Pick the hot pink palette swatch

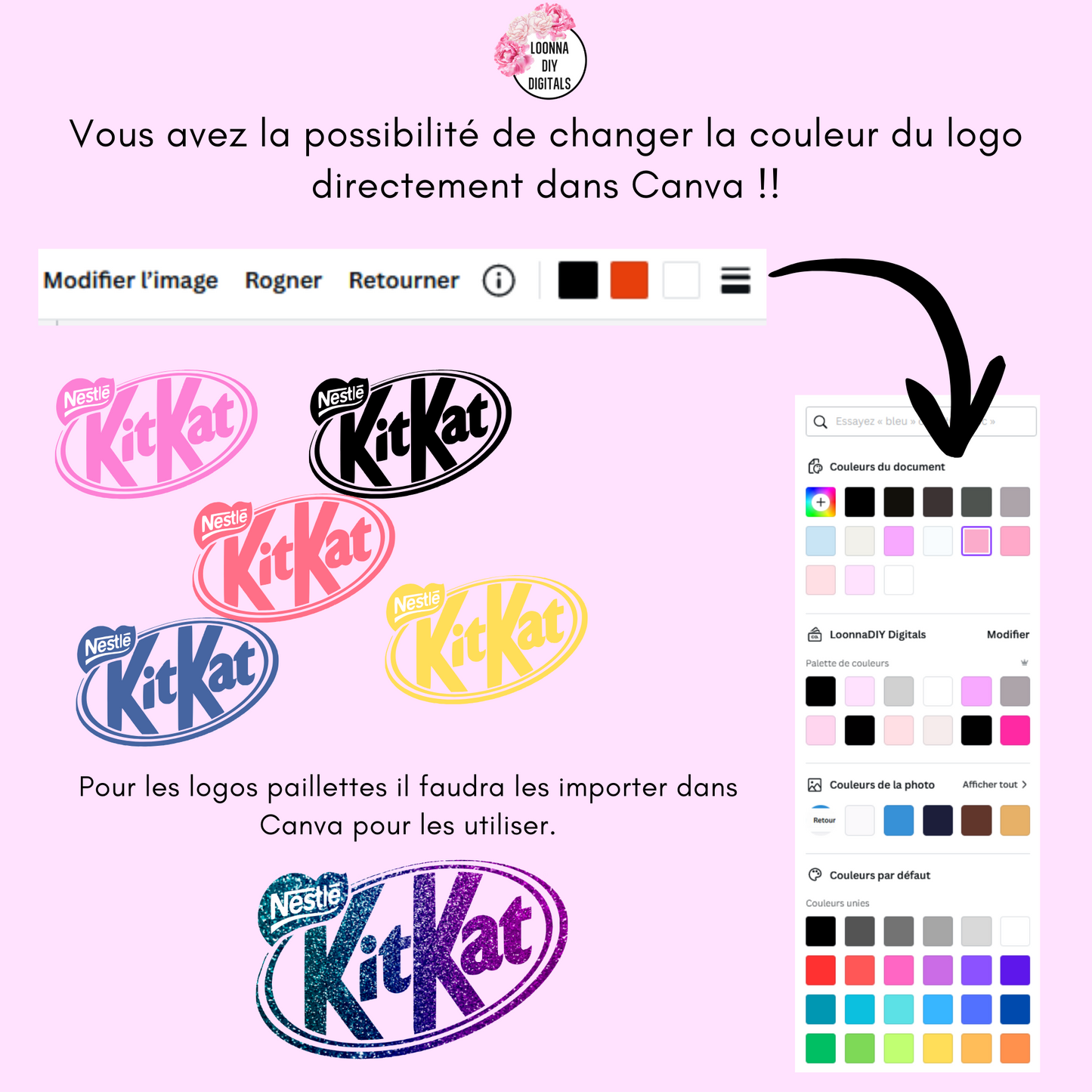click(1015, 731)
